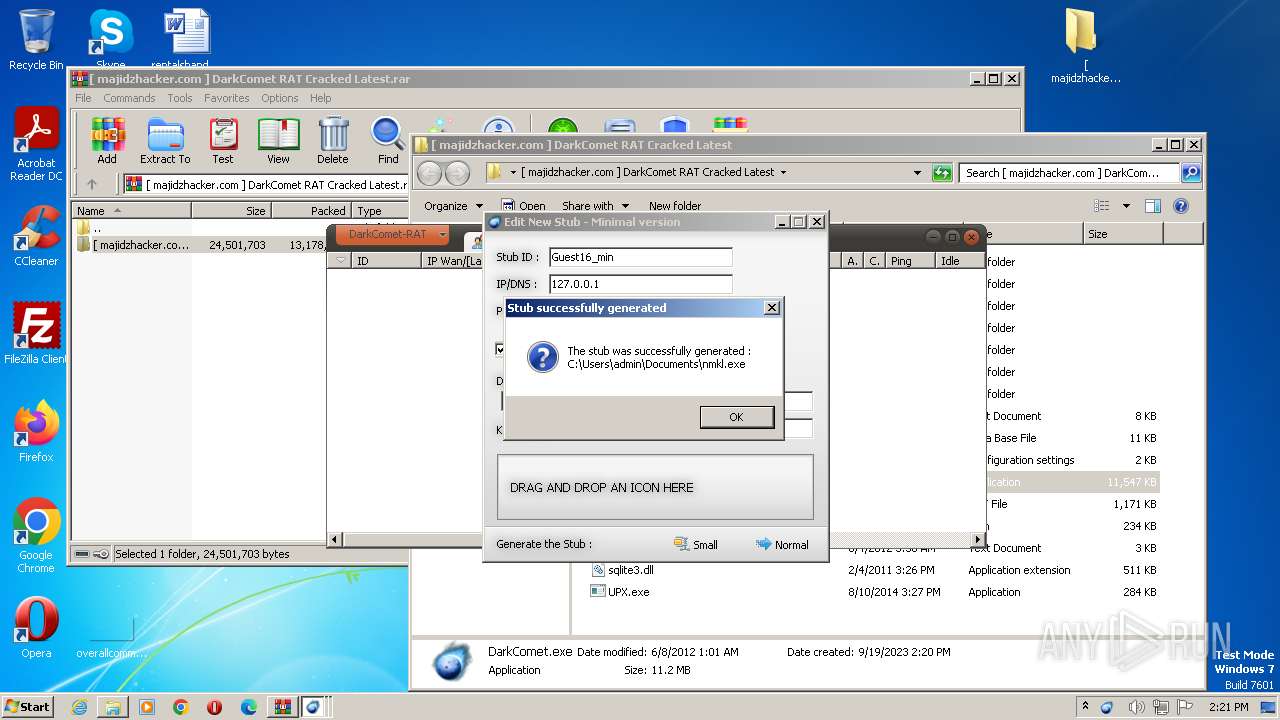Screen dimensions: 1280x720
Task: Close the Stub successfully generated dialog
Action: pyautogui.click(x=771, y=308)
